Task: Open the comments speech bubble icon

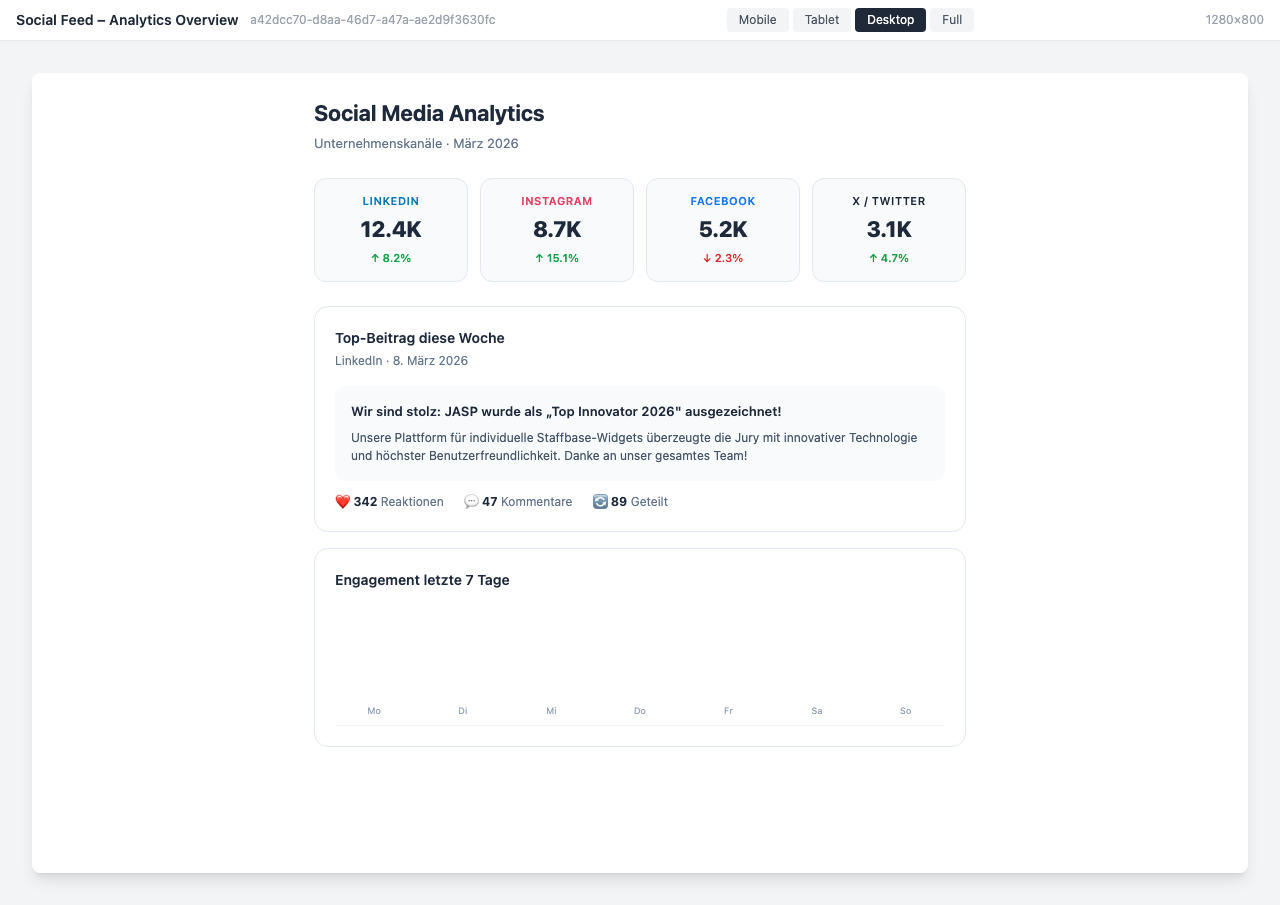Action: click(x=470, y=501)
